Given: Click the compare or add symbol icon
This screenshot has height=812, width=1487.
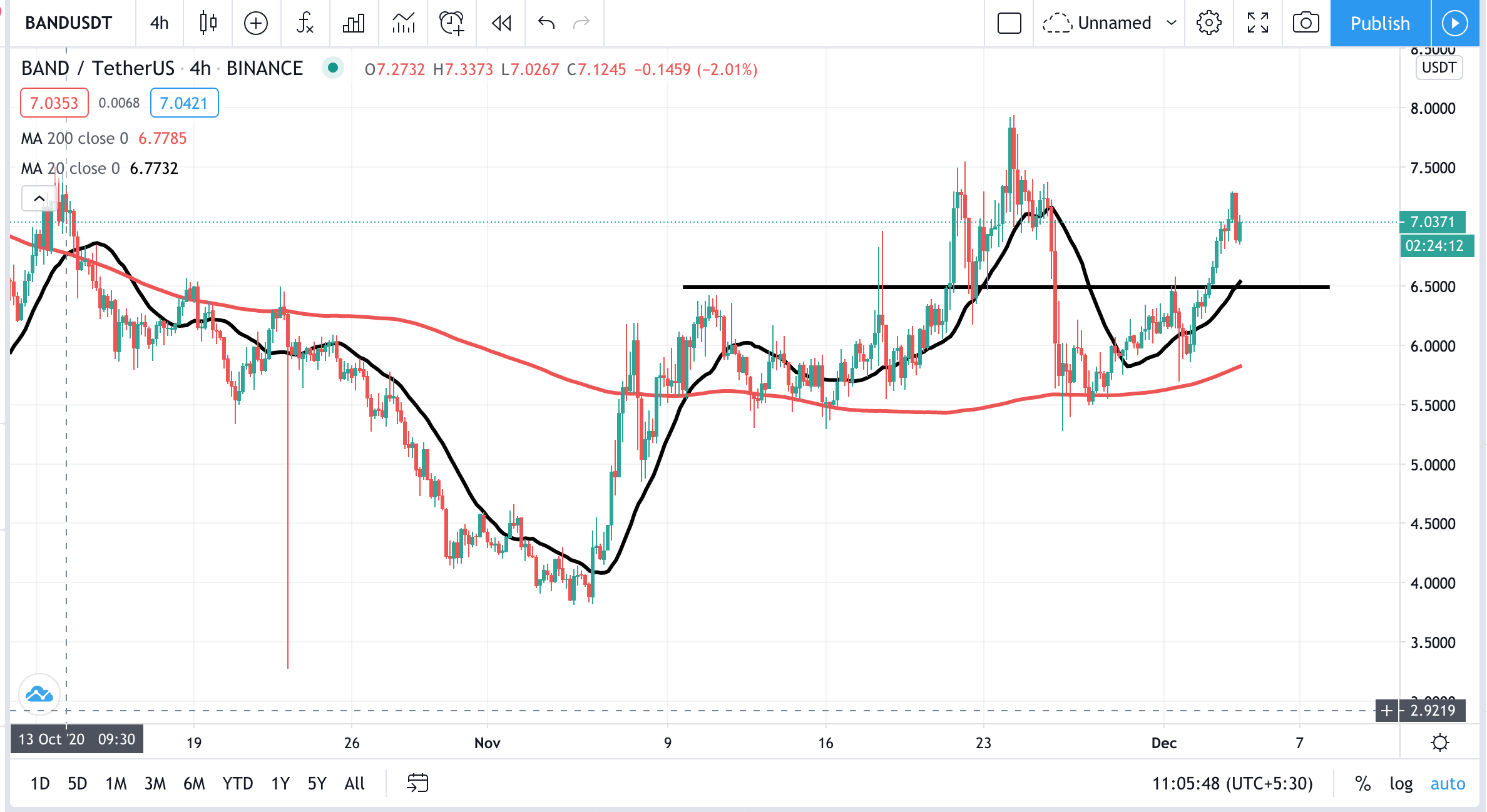Looking at the screenshot, I should click(255, 23).
